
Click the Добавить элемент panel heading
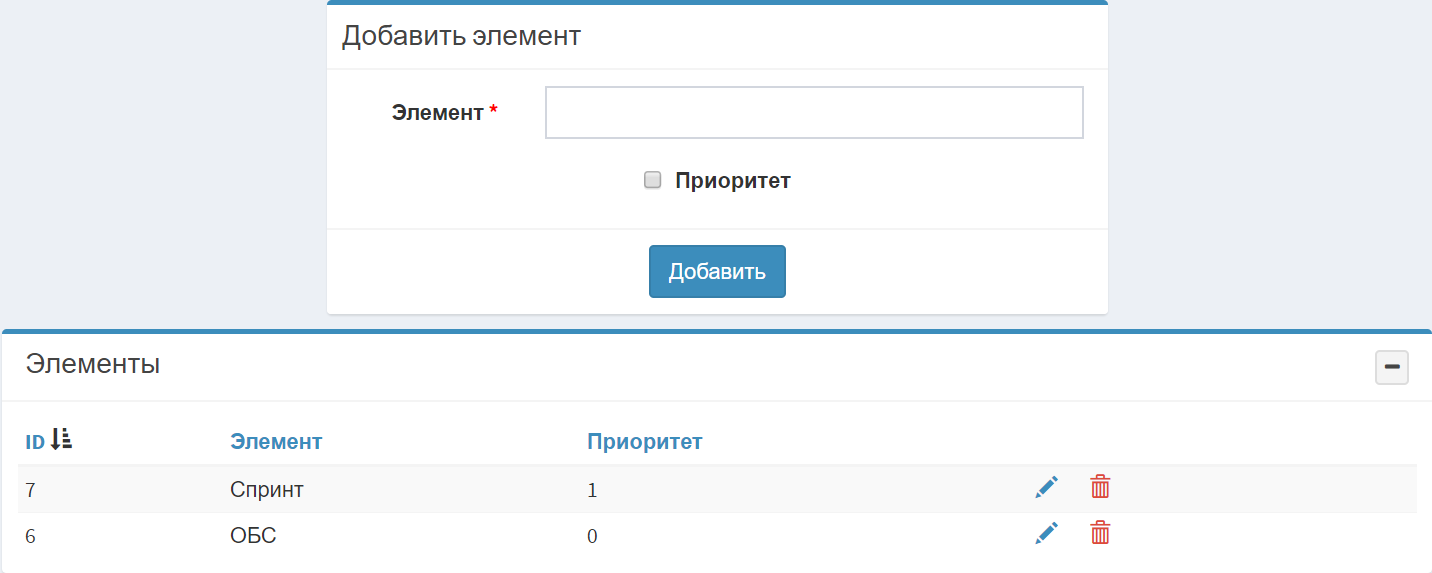tap(461, 37)
